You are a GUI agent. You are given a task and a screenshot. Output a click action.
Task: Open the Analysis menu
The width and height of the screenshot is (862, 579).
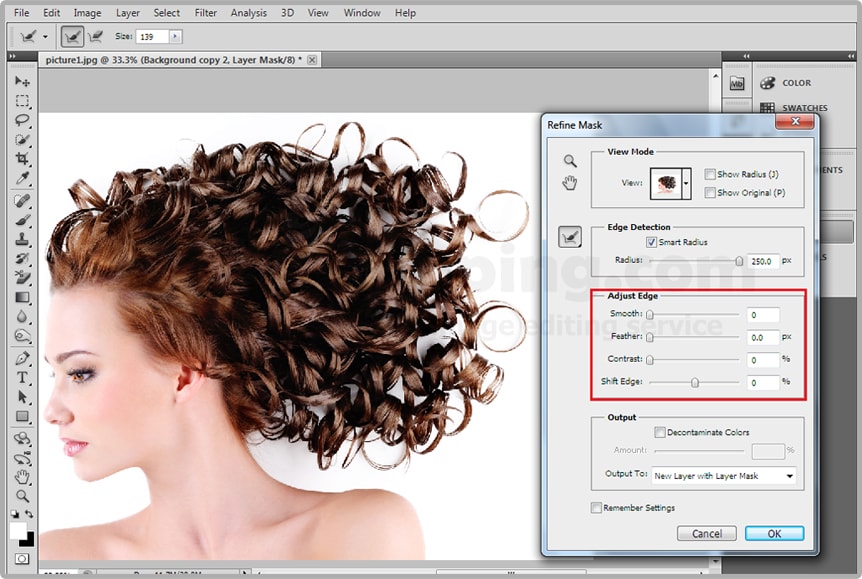tap(248, 13)
